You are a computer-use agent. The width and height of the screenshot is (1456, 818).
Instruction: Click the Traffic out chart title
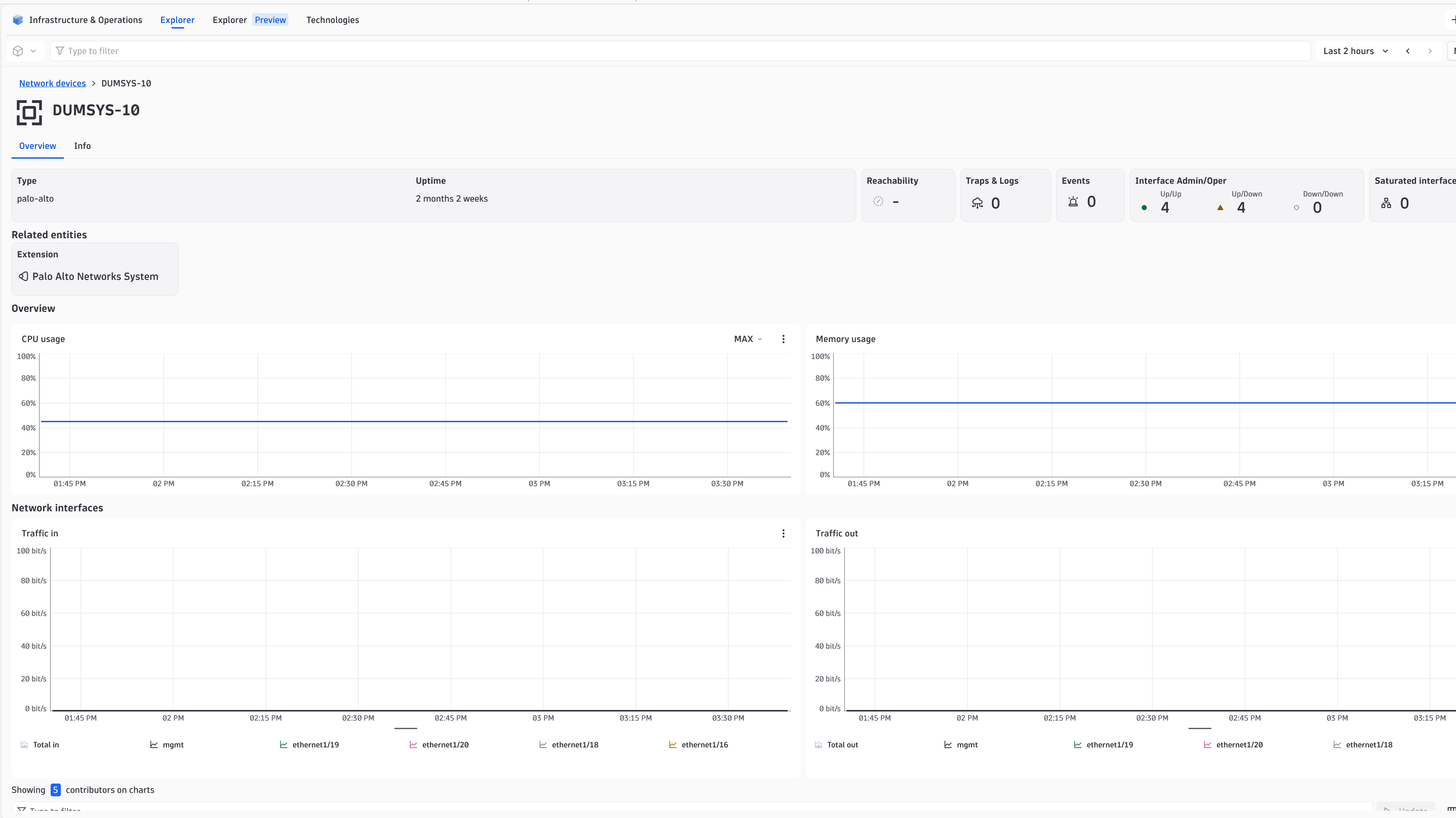point(837,533)
